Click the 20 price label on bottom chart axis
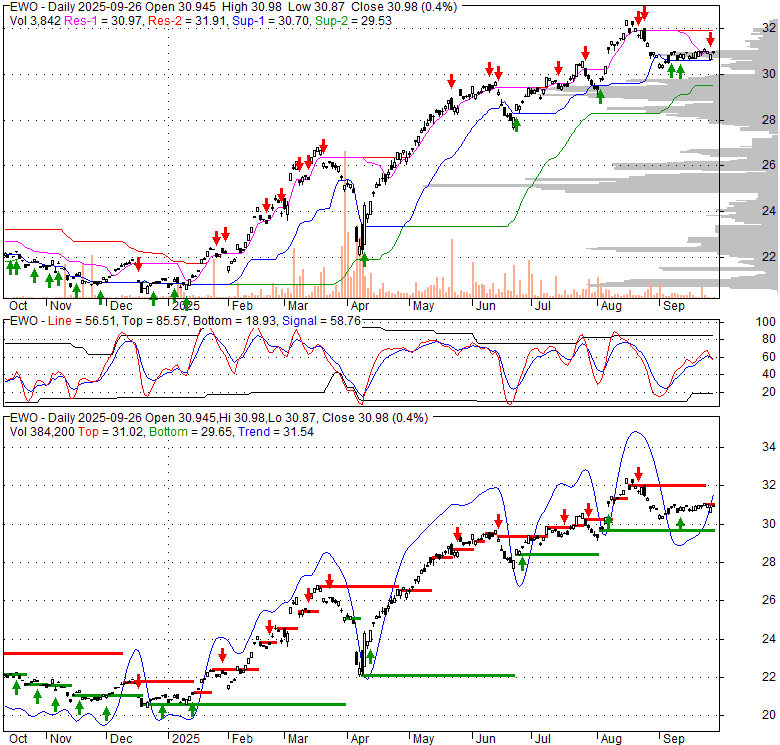Screen dimensions: 780x745 [769, 715]
